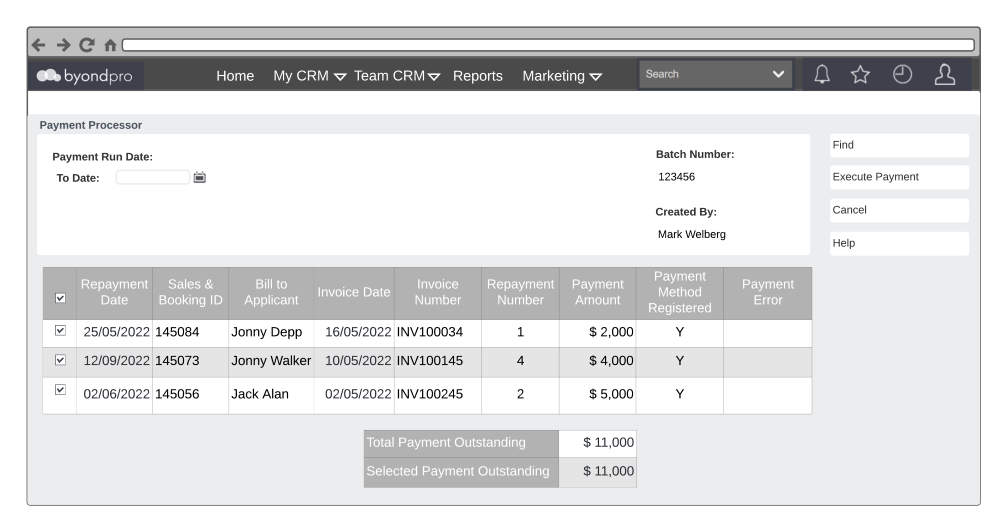The width and height of the screenshot is (1000, 525).
Task: Click the browser back arrow
Action: point(39,45)
